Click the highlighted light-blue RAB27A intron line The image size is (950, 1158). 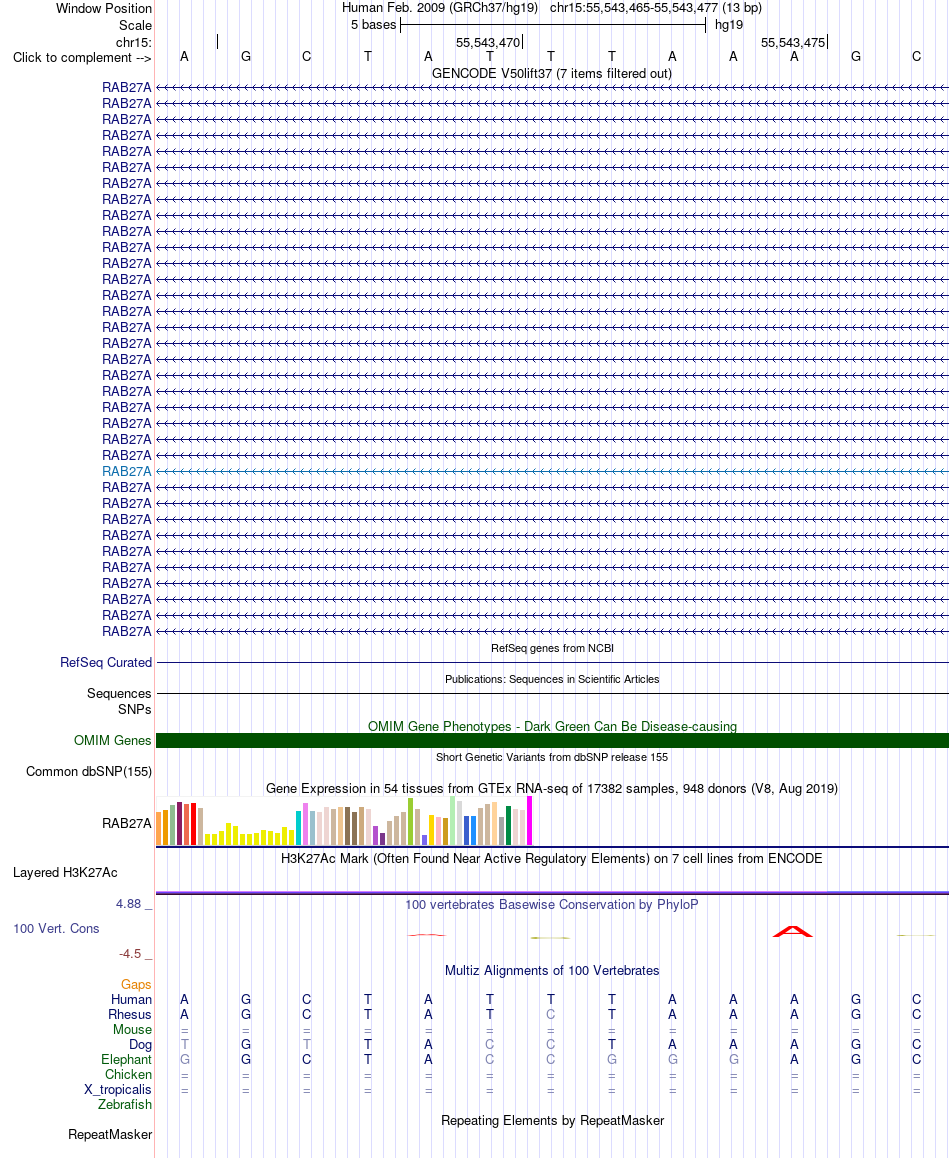[552, 471]
